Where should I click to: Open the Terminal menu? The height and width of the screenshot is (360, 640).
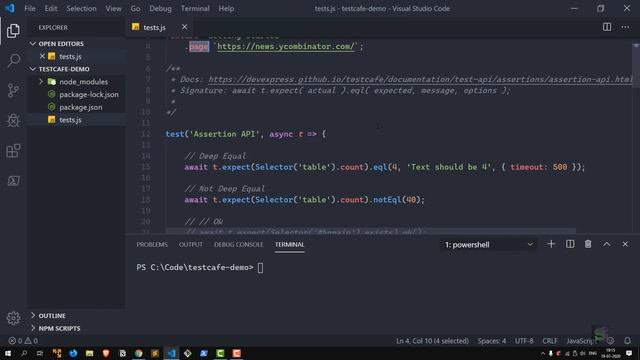195,8
